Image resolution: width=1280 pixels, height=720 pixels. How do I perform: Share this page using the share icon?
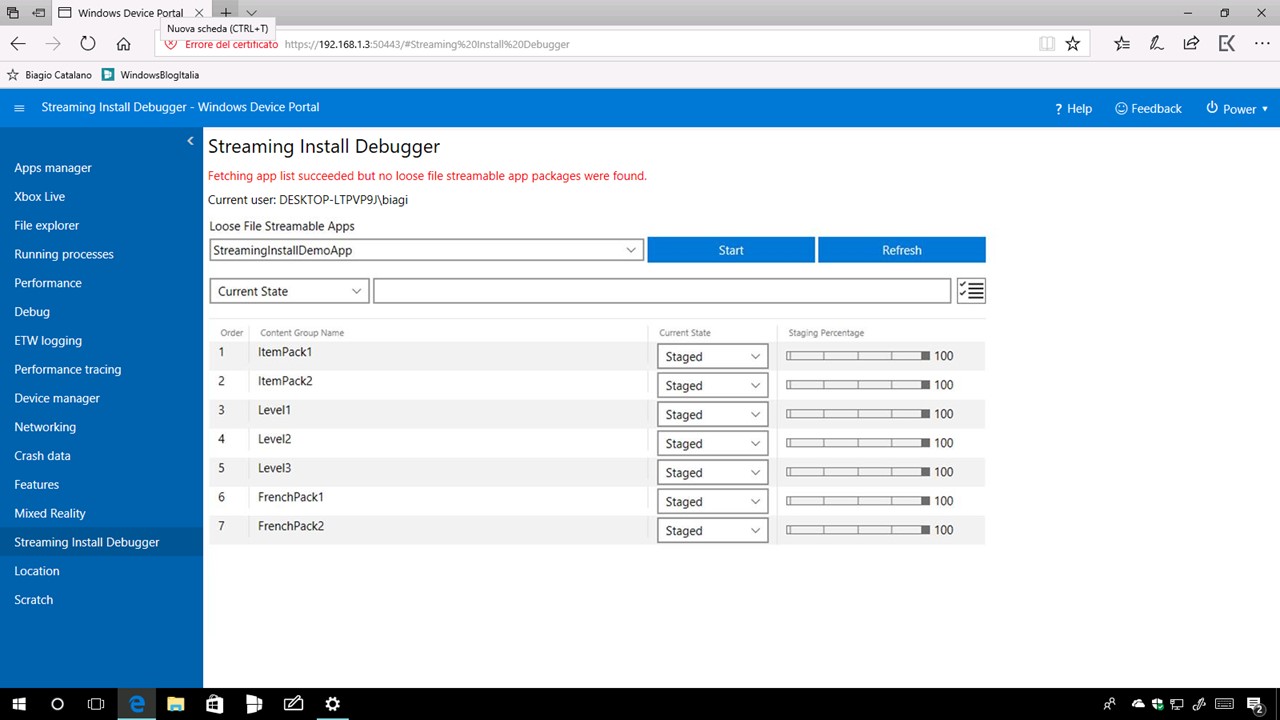1191,44
